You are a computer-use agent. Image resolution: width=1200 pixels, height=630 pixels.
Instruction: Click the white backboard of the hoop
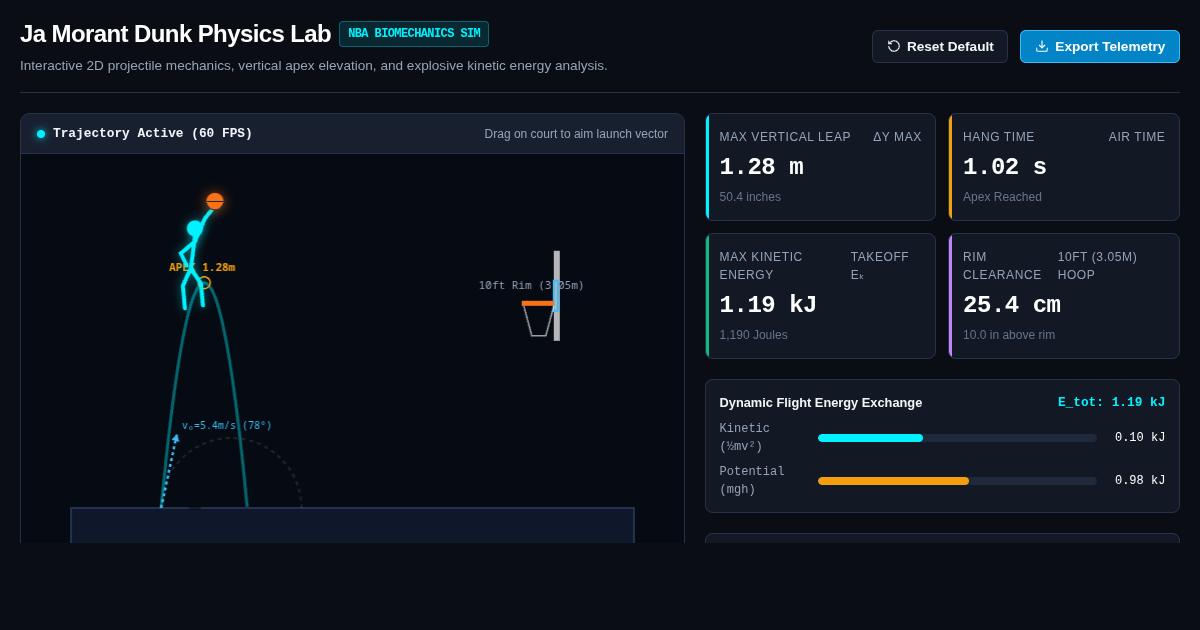[x=557, y=295]
